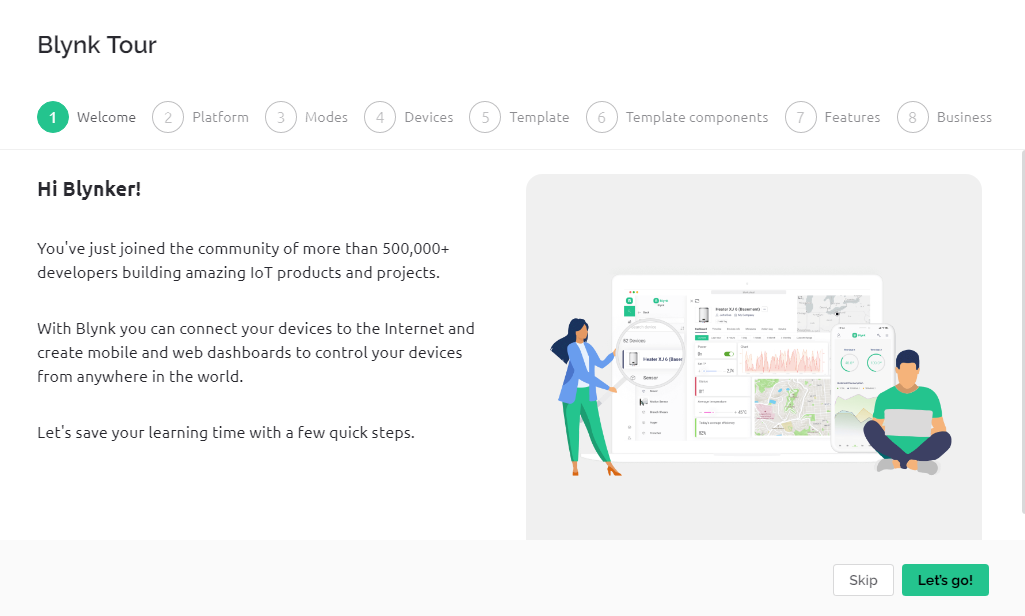The width and height of the screenshot is (1025, 616).
Task: Click the step 7 circle icon
Action: coord(801,117)
